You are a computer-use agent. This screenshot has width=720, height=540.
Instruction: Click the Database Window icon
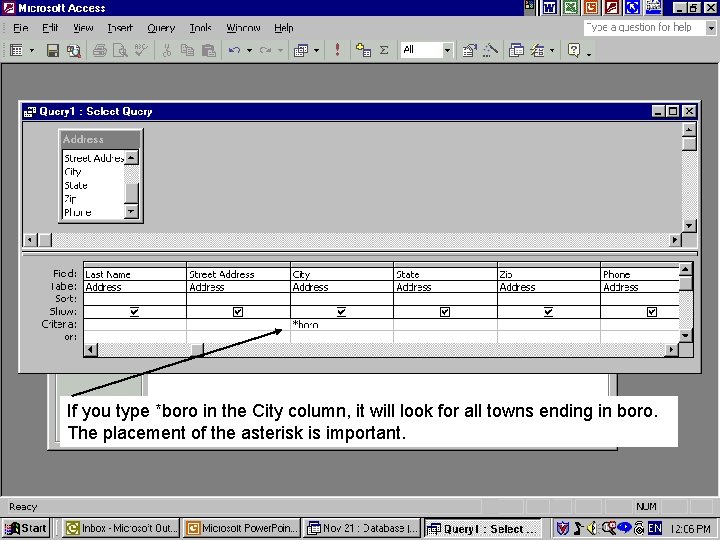point(517,50)
